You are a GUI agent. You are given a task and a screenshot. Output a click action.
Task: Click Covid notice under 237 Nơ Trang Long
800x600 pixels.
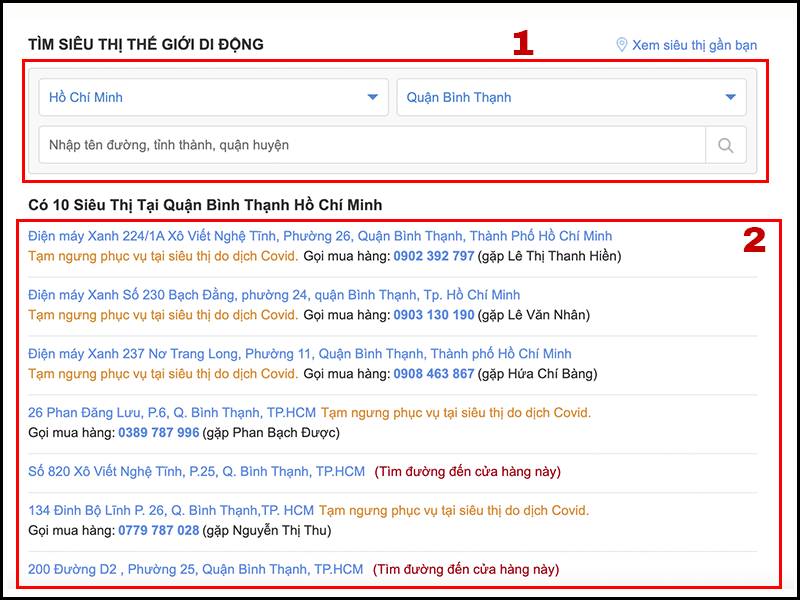click(163, 373)
